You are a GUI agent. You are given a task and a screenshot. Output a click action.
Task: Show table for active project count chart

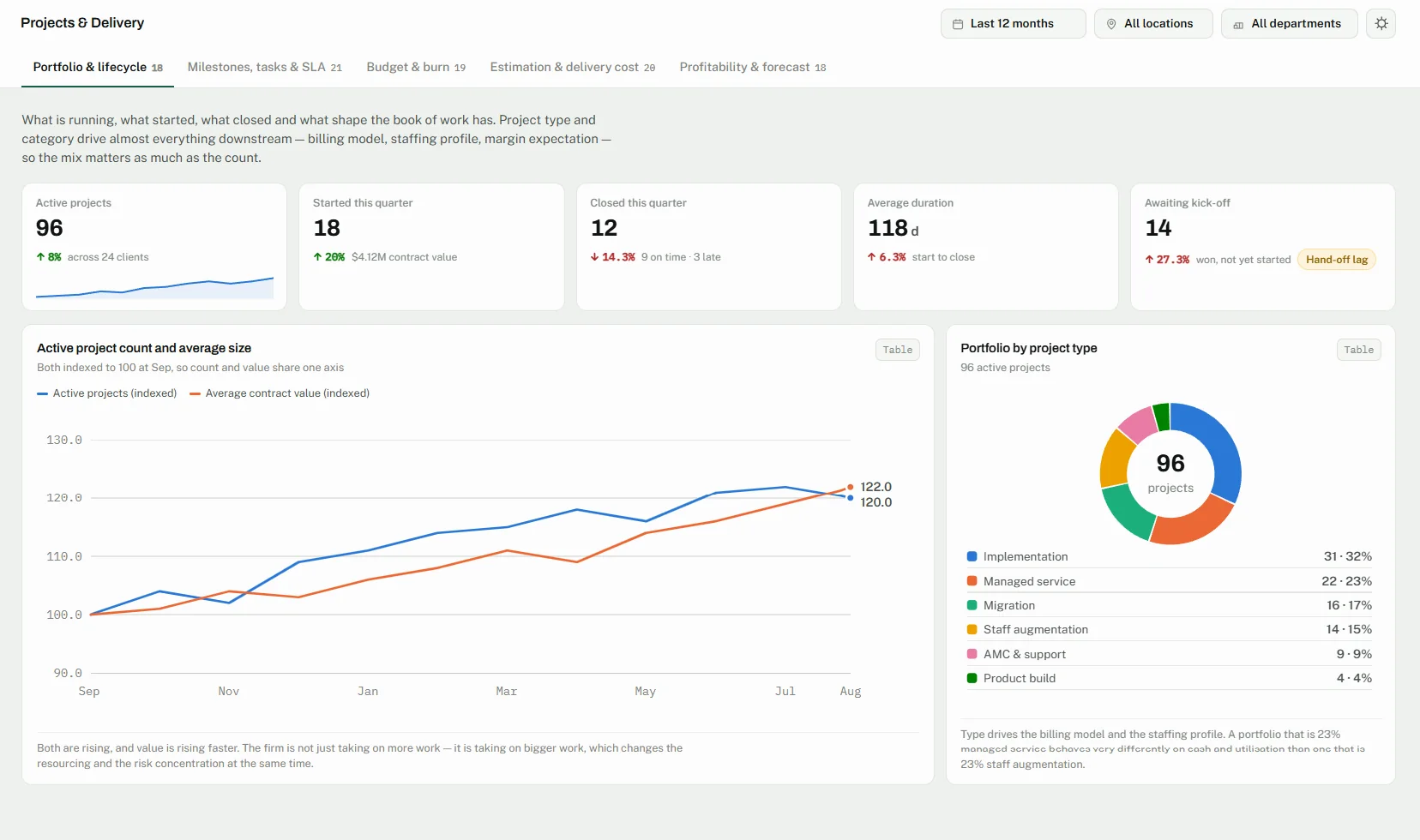pos(898,350)
